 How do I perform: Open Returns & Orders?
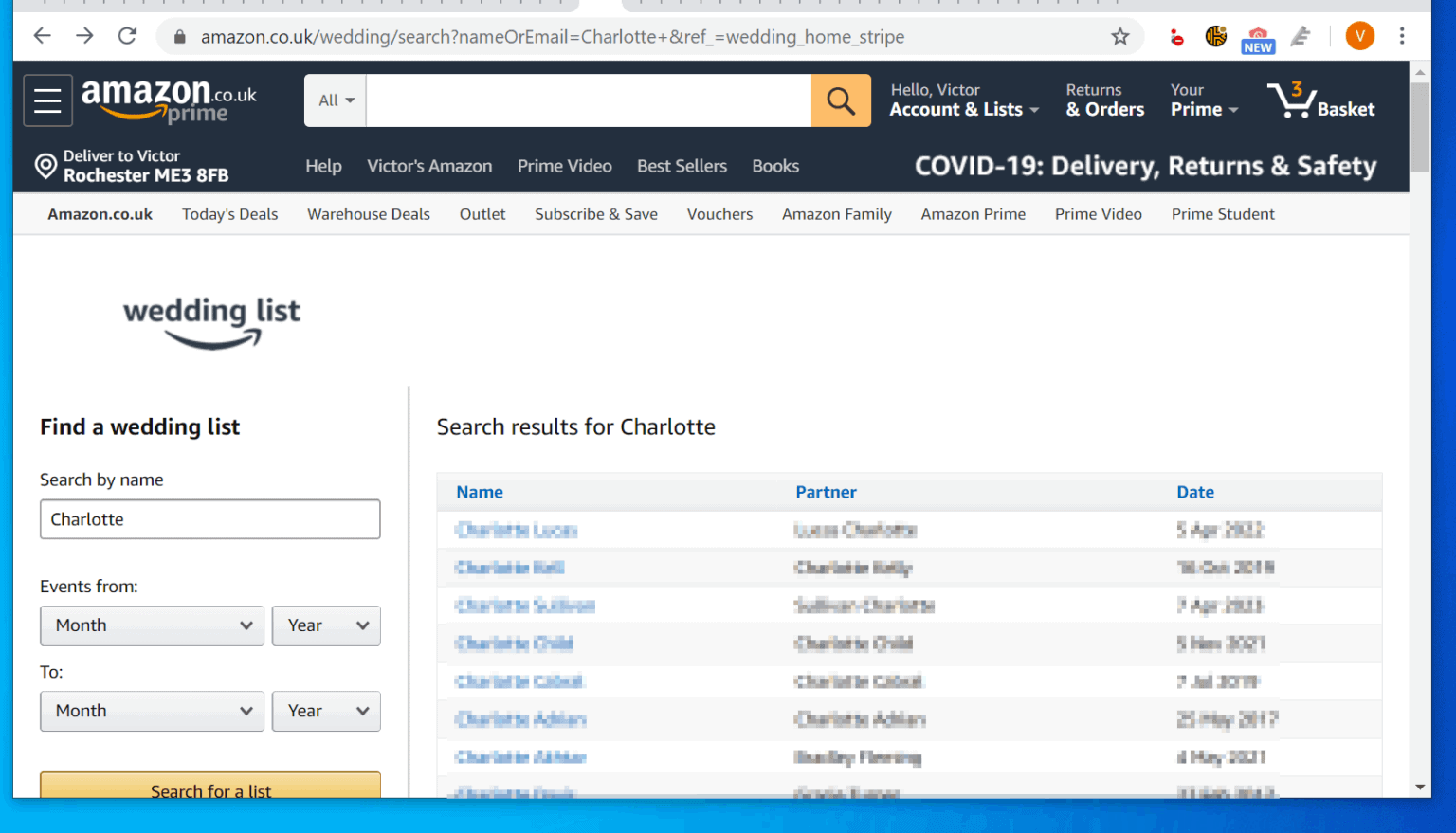click(x=1104, y=100)
